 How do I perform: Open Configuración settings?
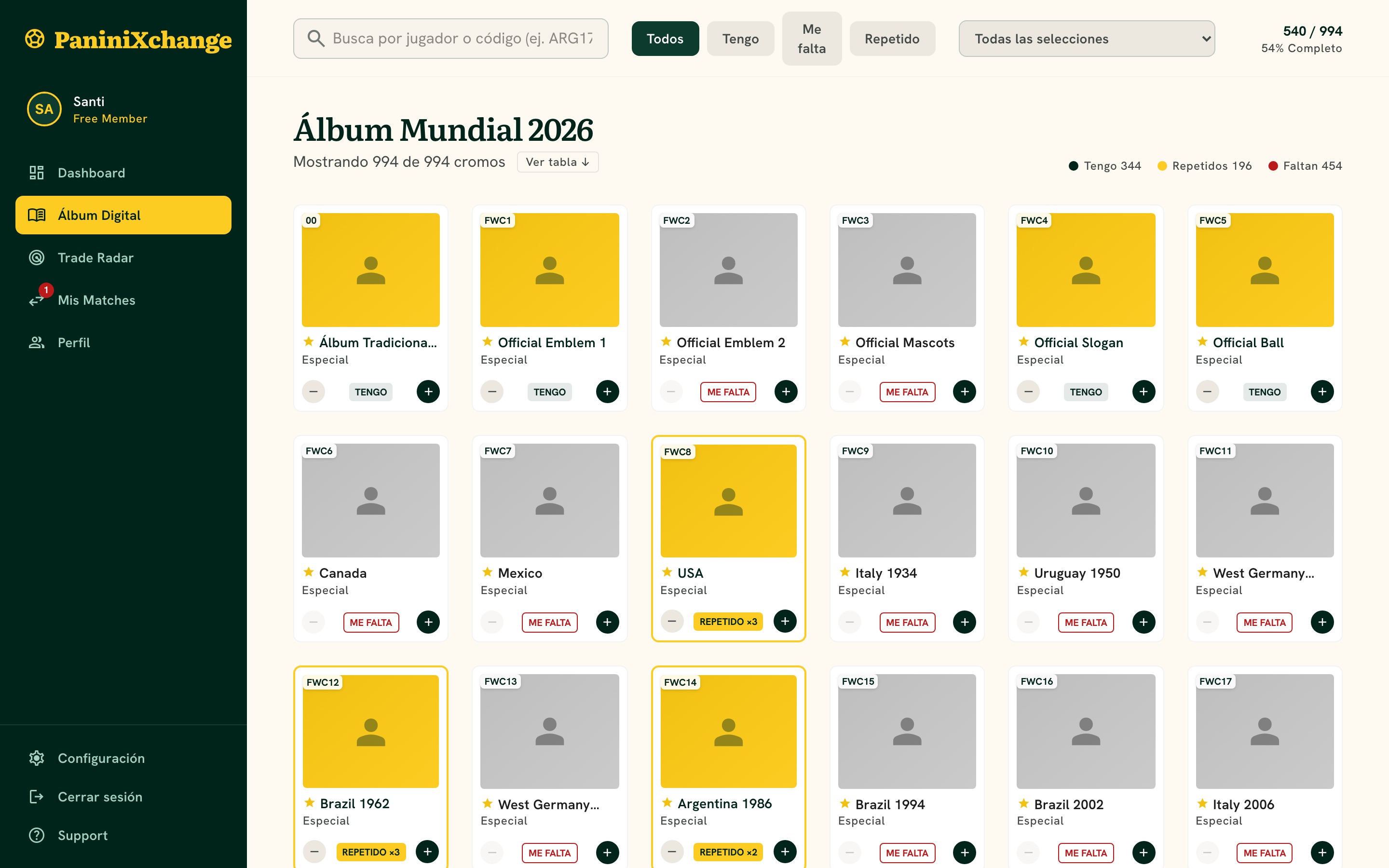point(123,759)
